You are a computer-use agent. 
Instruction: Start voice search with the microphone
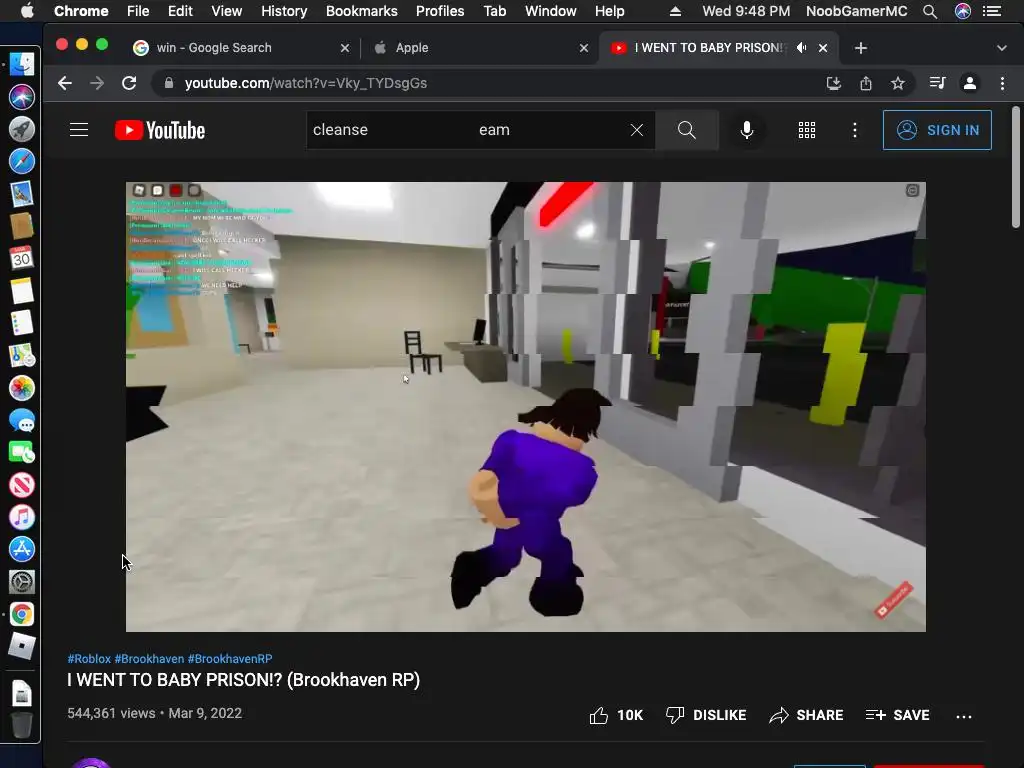click(x=746, y=130)
